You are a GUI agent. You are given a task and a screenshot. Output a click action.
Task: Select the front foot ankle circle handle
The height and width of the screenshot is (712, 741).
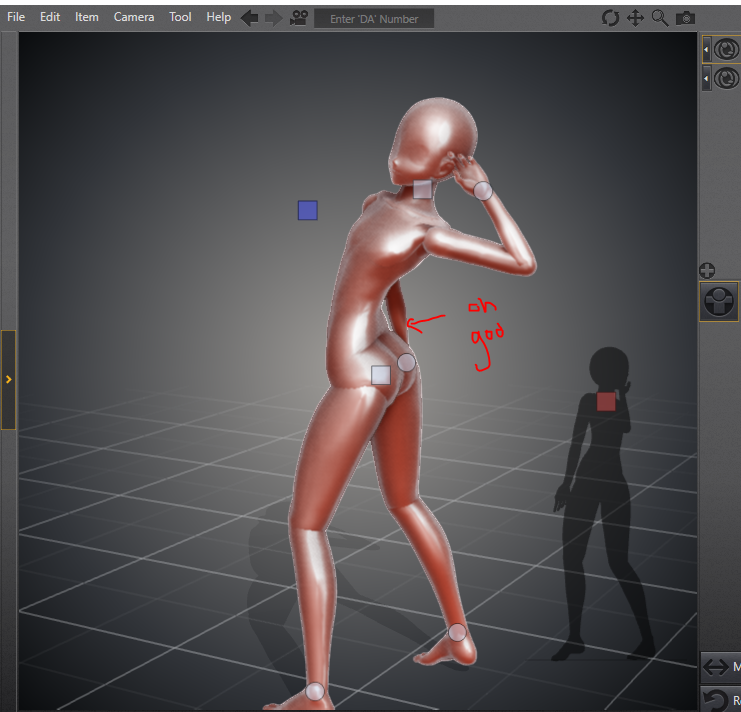tap(315, 691)
